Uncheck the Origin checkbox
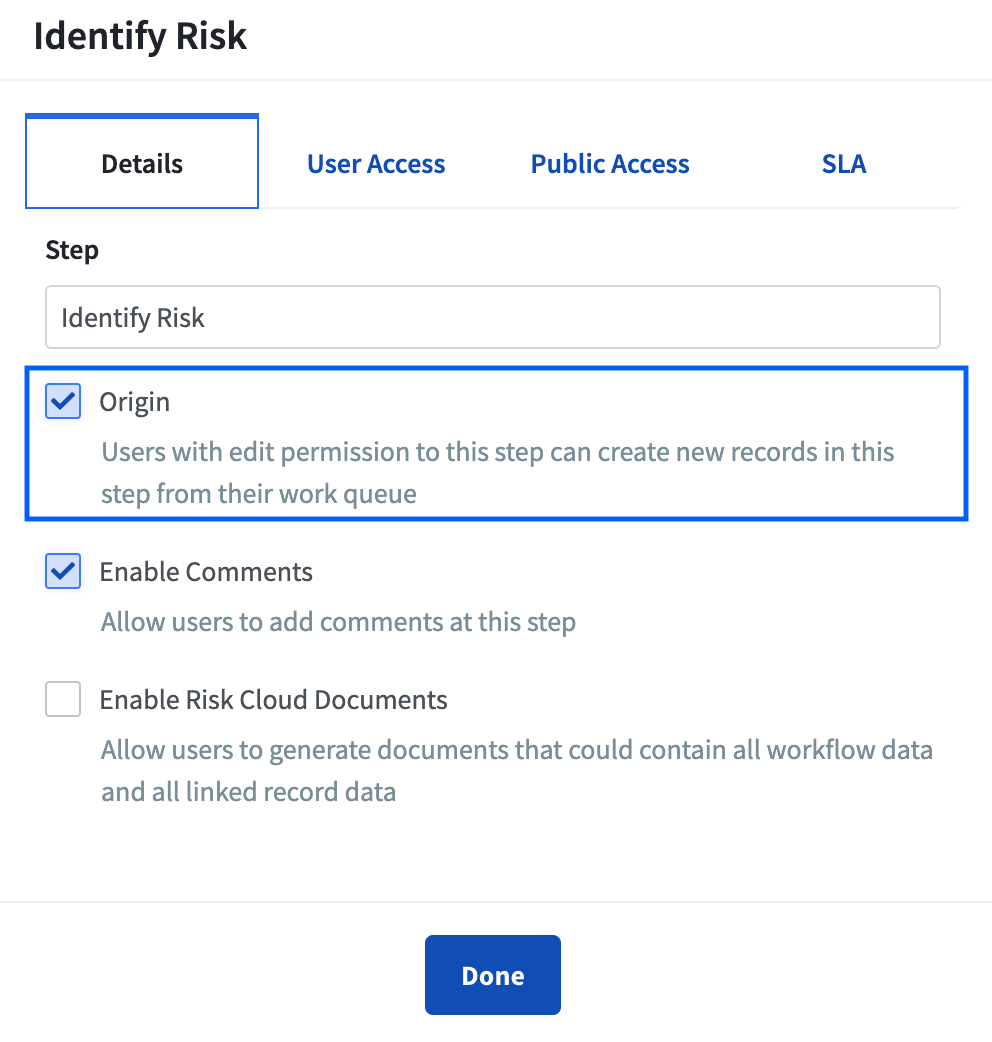The width and height of the screenshot is (992, 1042). point(63,401)
